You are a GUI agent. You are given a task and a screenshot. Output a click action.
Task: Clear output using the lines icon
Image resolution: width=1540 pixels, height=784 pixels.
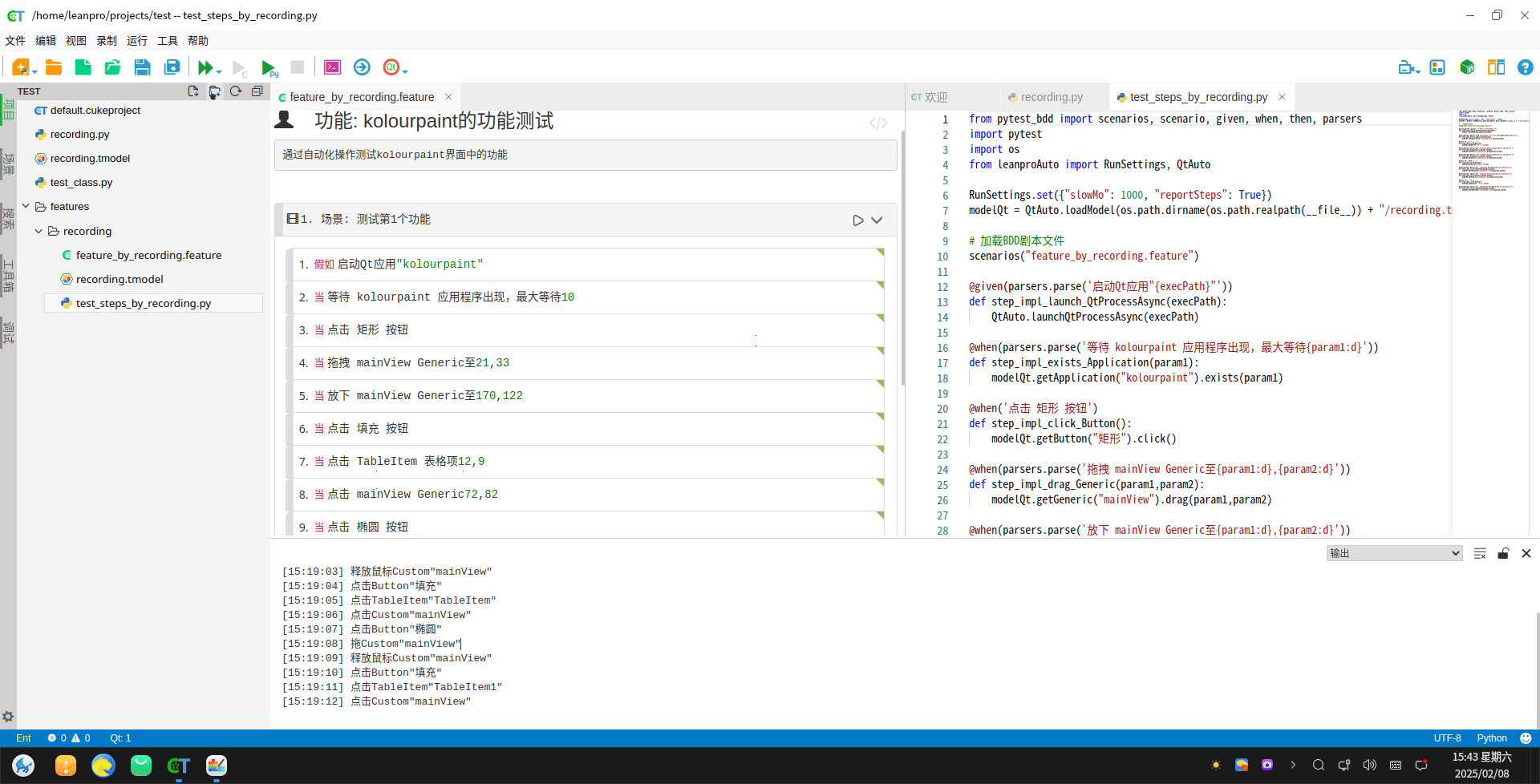point(1480,553)
